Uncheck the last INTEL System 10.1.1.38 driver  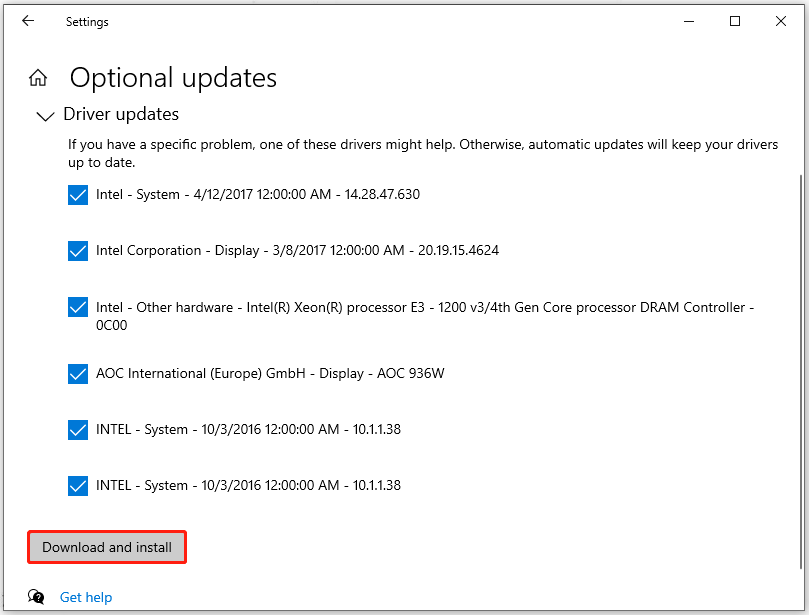click(78, 486)
